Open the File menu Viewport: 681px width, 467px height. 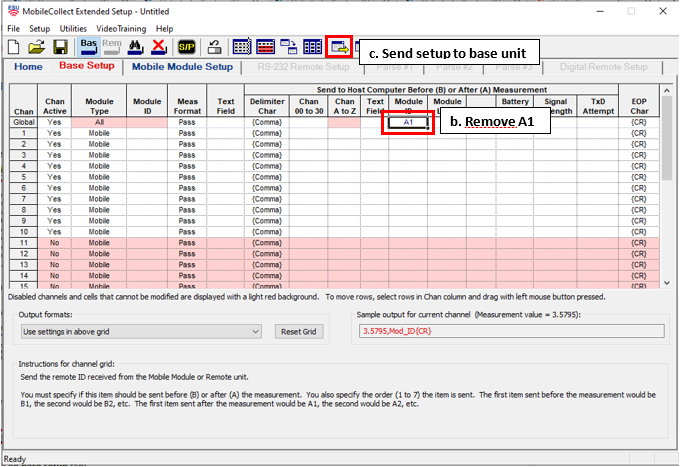tap(13, 29)
